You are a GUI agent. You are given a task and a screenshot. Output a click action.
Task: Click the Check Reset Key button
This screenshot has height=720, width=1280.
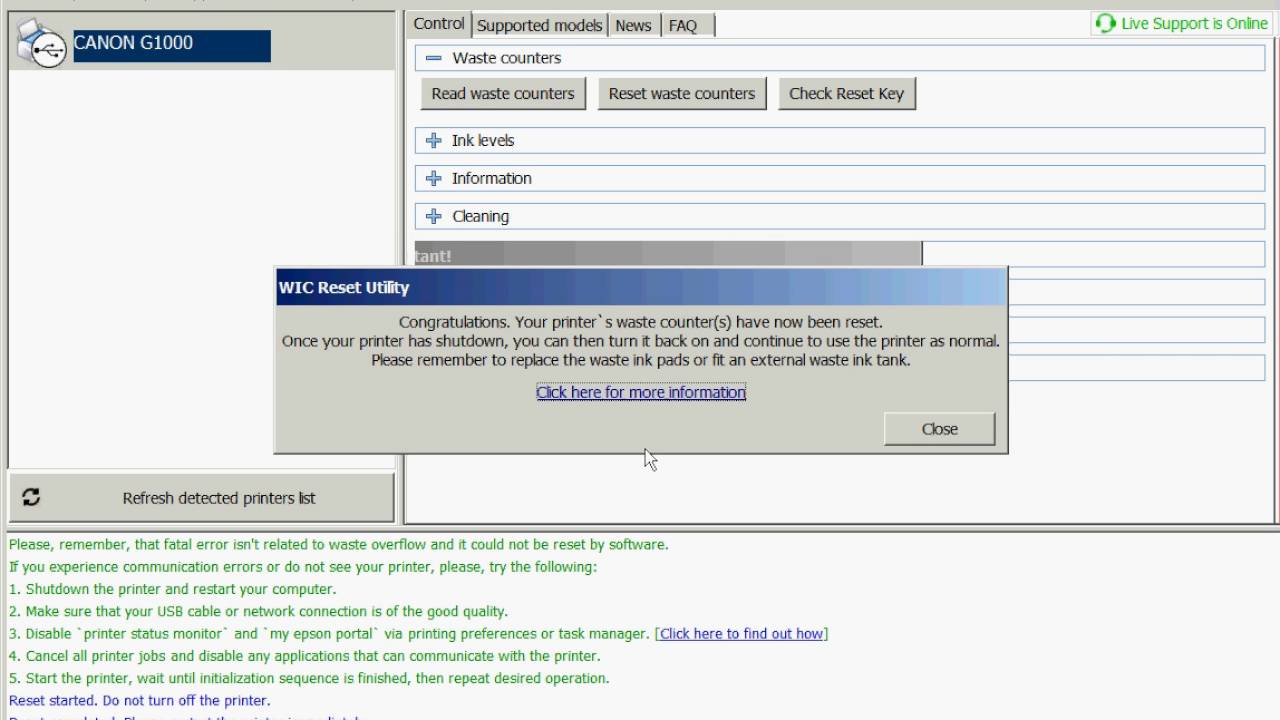846,93
